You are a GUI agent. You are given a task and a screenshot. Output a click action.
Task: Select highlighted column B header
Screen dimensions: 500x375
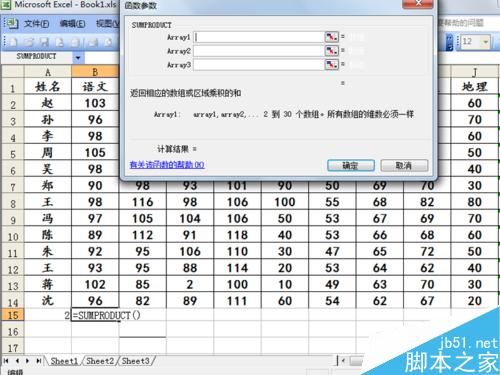(x=95, y=72)
